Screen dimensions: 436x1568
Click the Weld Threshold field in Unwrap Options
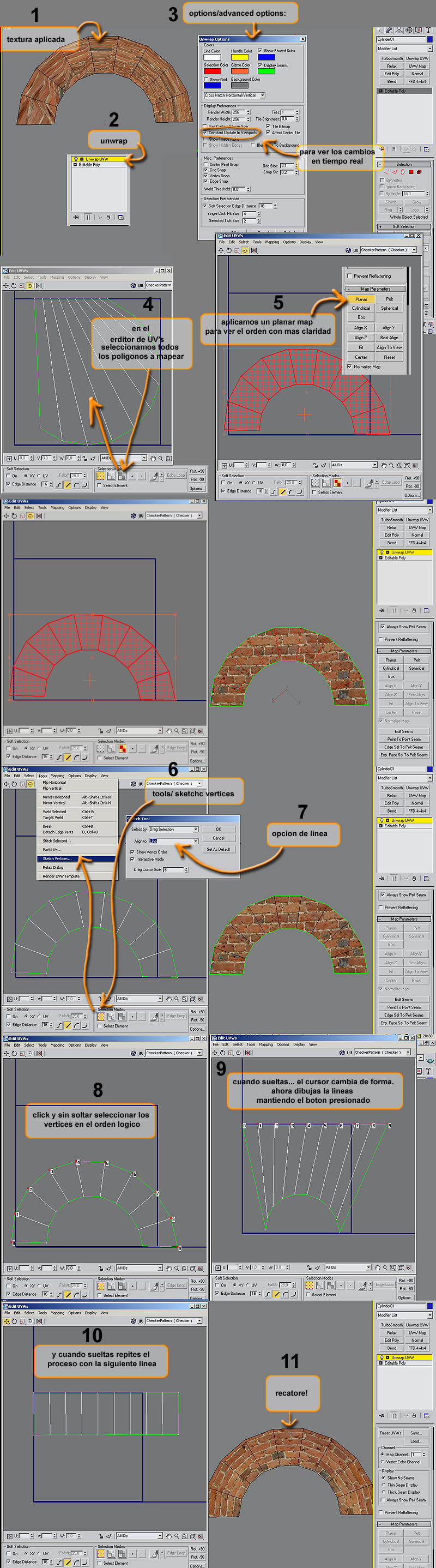(x=238, y=189)
